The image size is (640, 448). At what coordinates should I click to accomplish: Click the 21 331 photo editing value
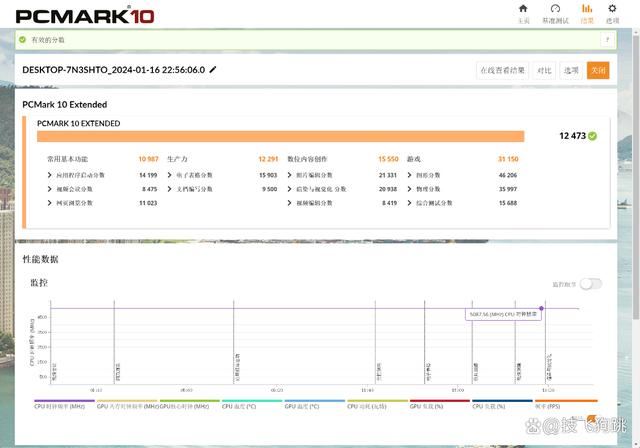(388, 175)
